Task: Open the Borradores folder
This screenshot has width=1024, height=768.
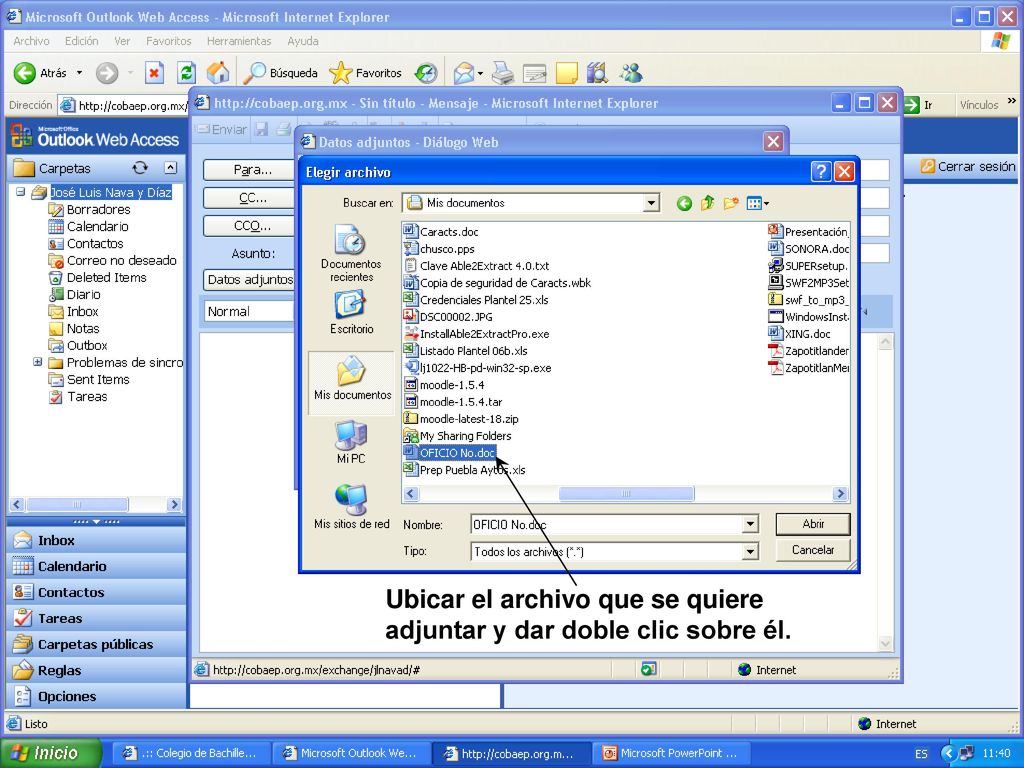Action: click(x=90, y=210)
